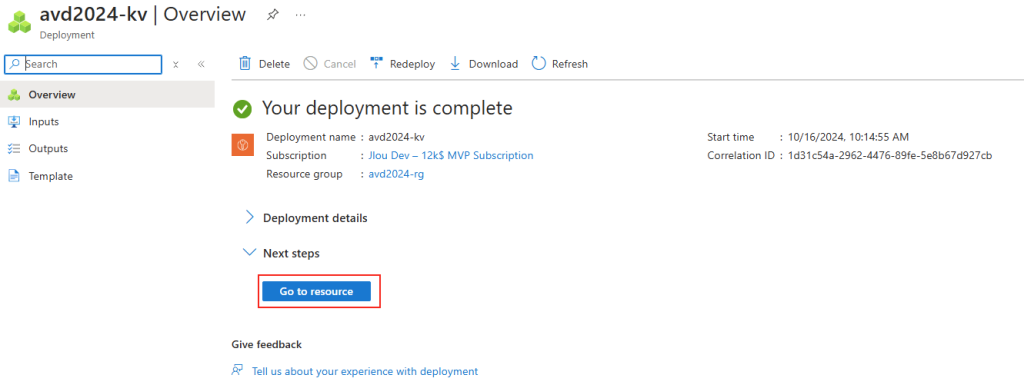Open Tell us about your experience link
Screen dimensions: 1024x385
pyautogui.click(x=365, y=371)
